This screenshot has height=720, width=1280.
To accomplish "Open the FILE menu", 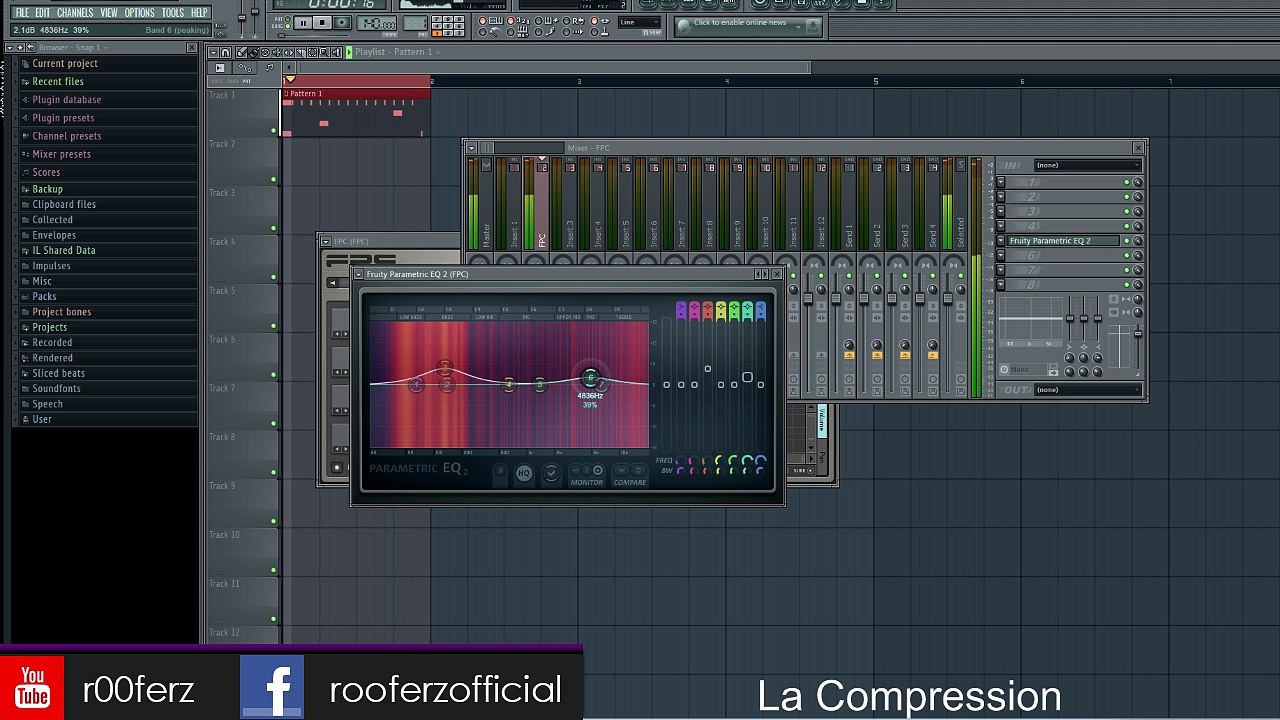I will (21, 13).
